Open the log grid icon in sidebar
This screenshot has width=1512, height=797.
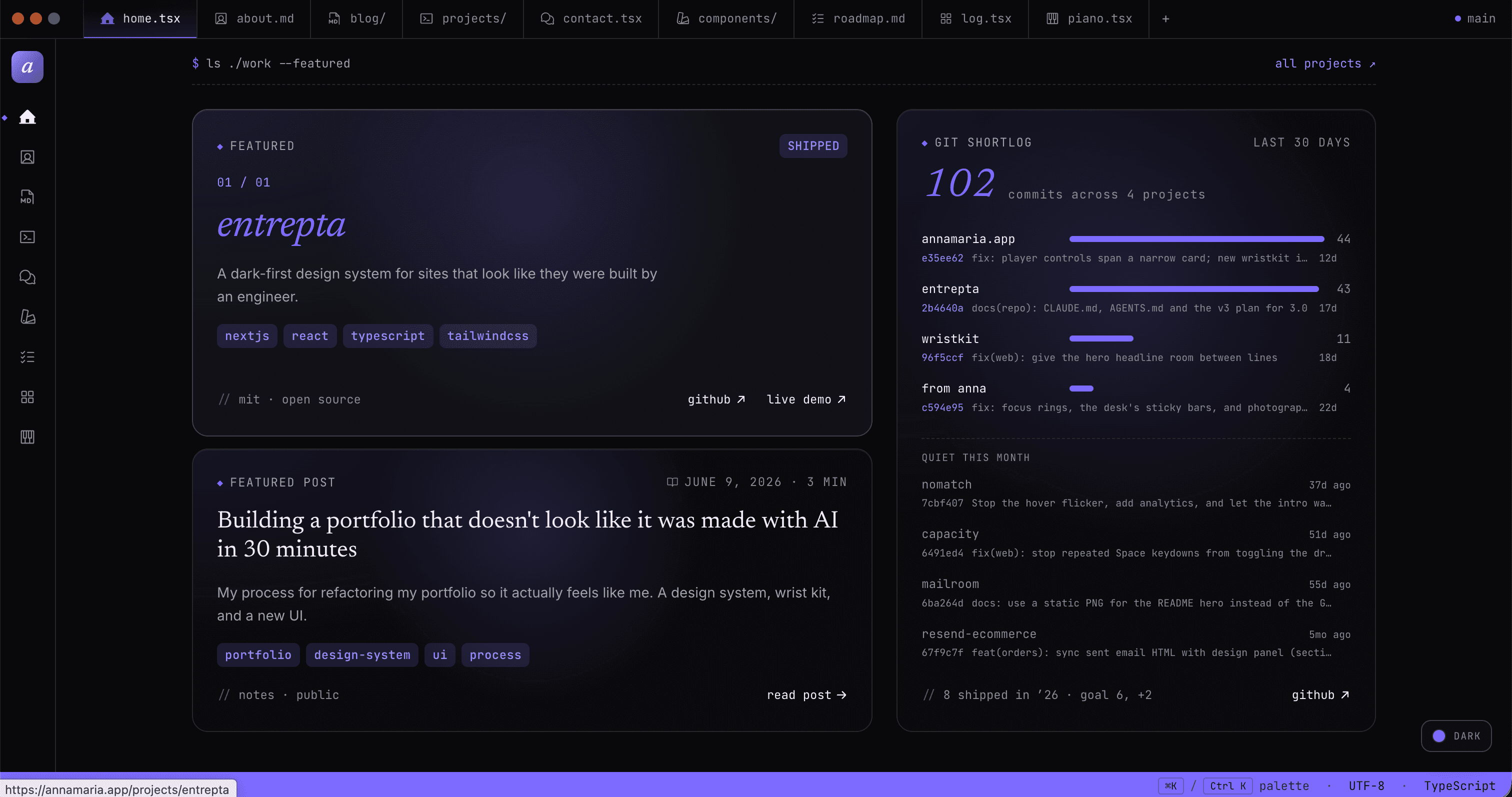pos(27,396)
